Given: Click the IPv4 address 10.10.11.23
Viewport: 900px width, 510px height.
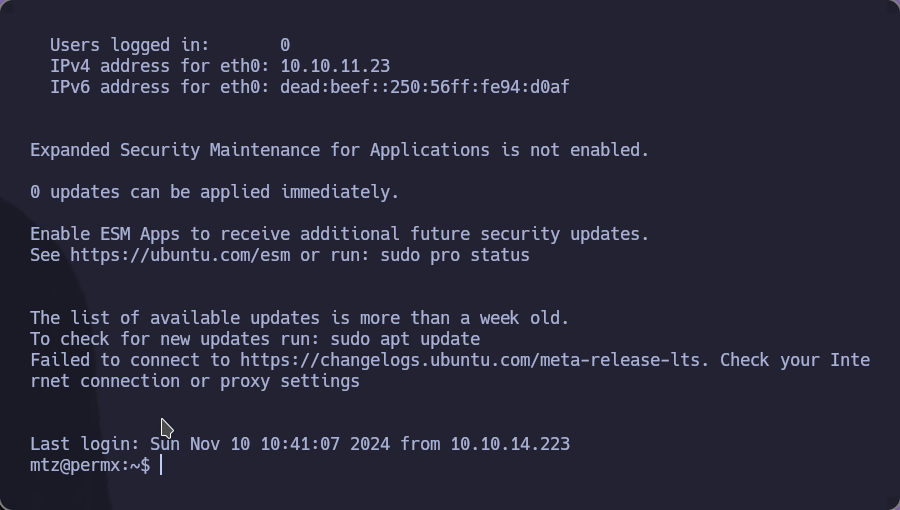Looking at the screenshot, I should [335, 66].
